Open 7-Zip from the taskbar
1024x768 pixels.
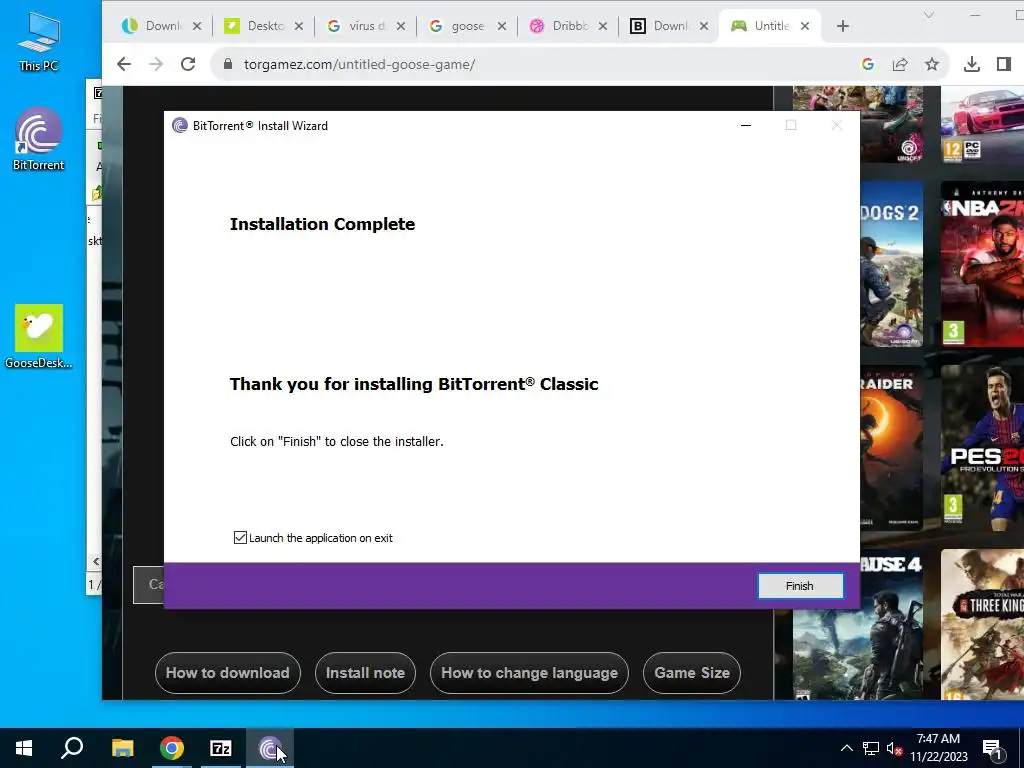point(221,748)
